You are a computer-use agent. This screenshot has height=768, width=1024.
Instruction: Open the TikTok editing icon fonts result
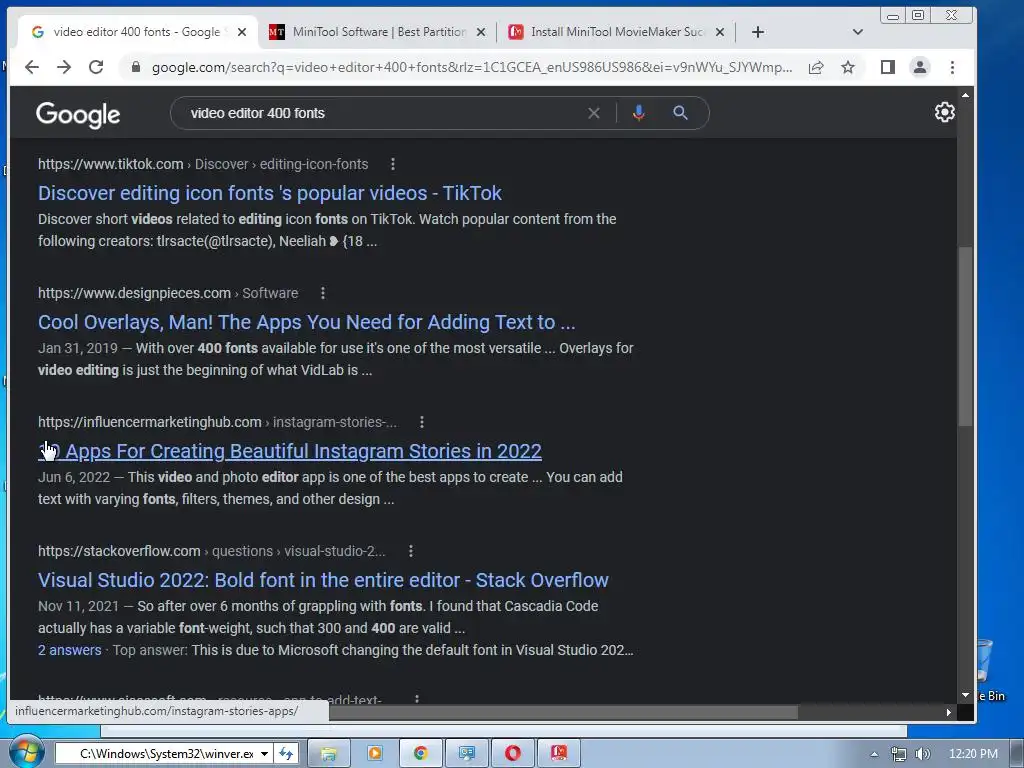[270, 193]
